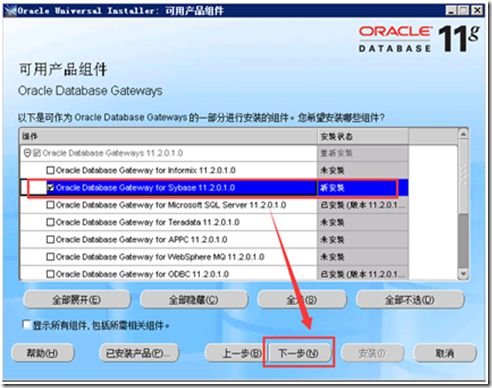This screenshot has height=388, width=492.
Task: Click the scroll up arrow of component list
Action: pyautogui.click(x=463, y=134)
